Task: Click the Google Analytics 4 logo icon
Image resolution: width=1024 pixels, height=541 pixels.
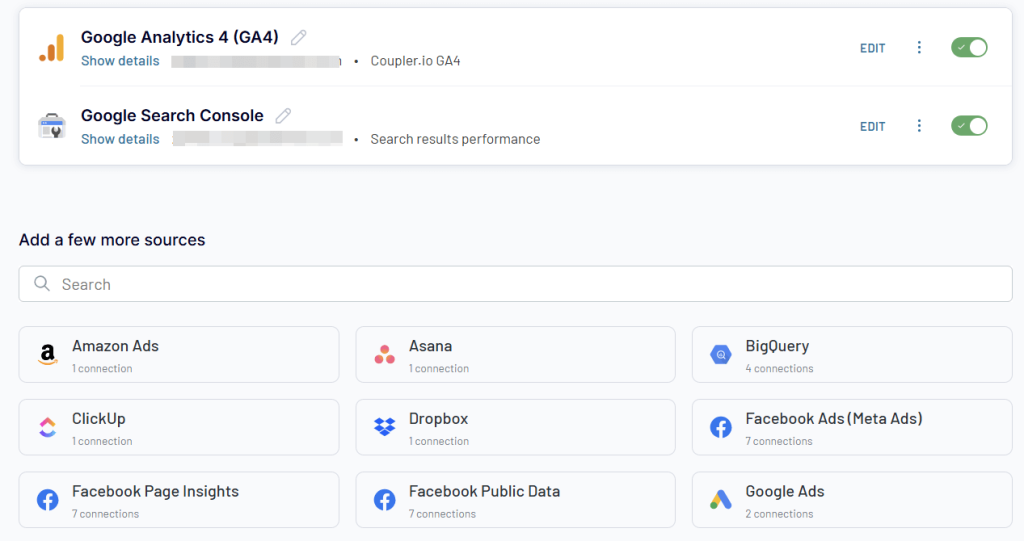Action: click(52, 48)
